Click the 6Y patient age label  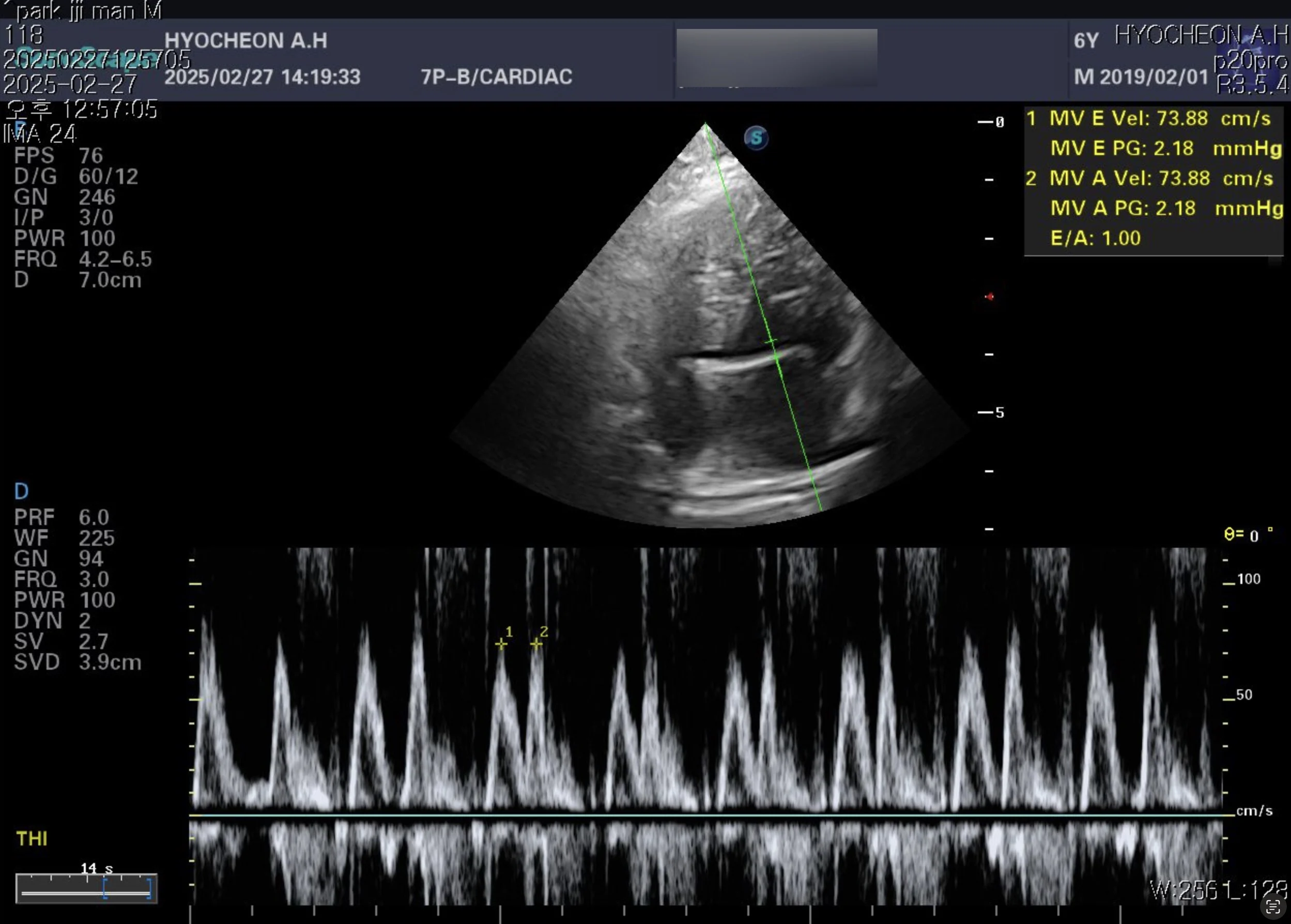pos(1086,40)
